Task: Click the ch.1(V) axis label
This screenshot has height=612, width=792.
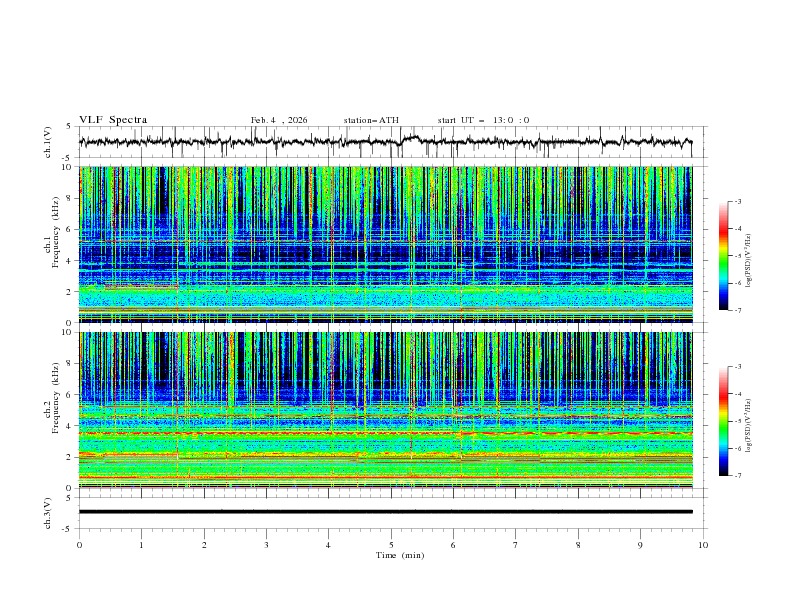Action: tap(47, 143)
